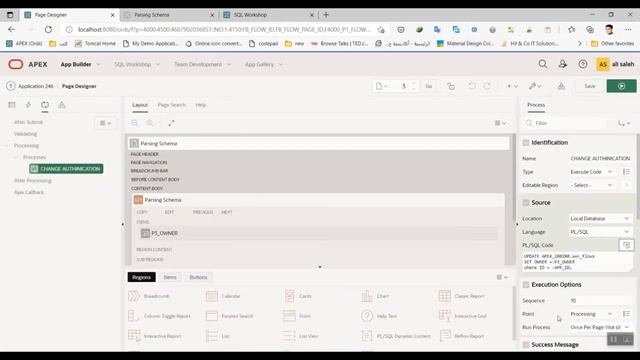Open the Utilities wrench menu
This screenshot has height=360, width=640.
click(x=535, y=86)
